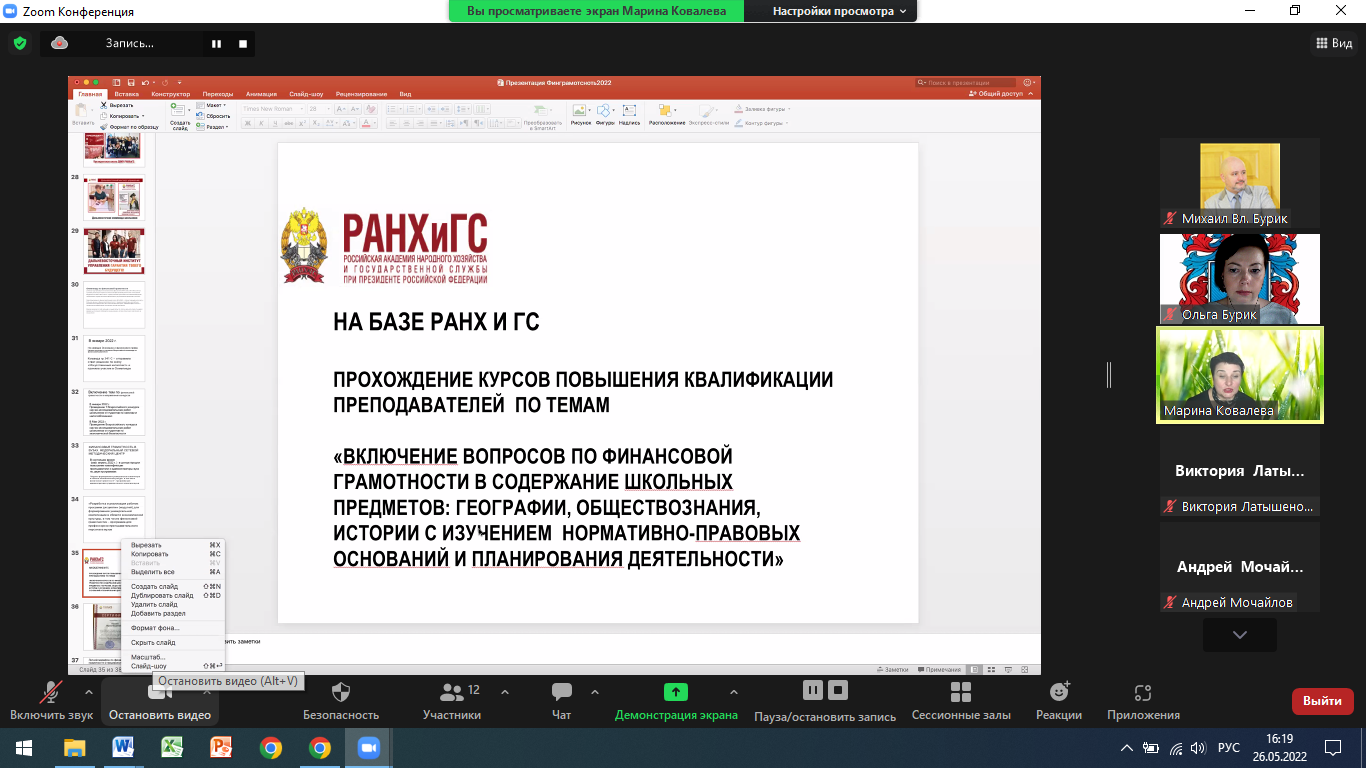The width and height of the screenshot is (1366, 768).
Task: Click green Демонстрация экрана share button
Action: click(676, 700)
